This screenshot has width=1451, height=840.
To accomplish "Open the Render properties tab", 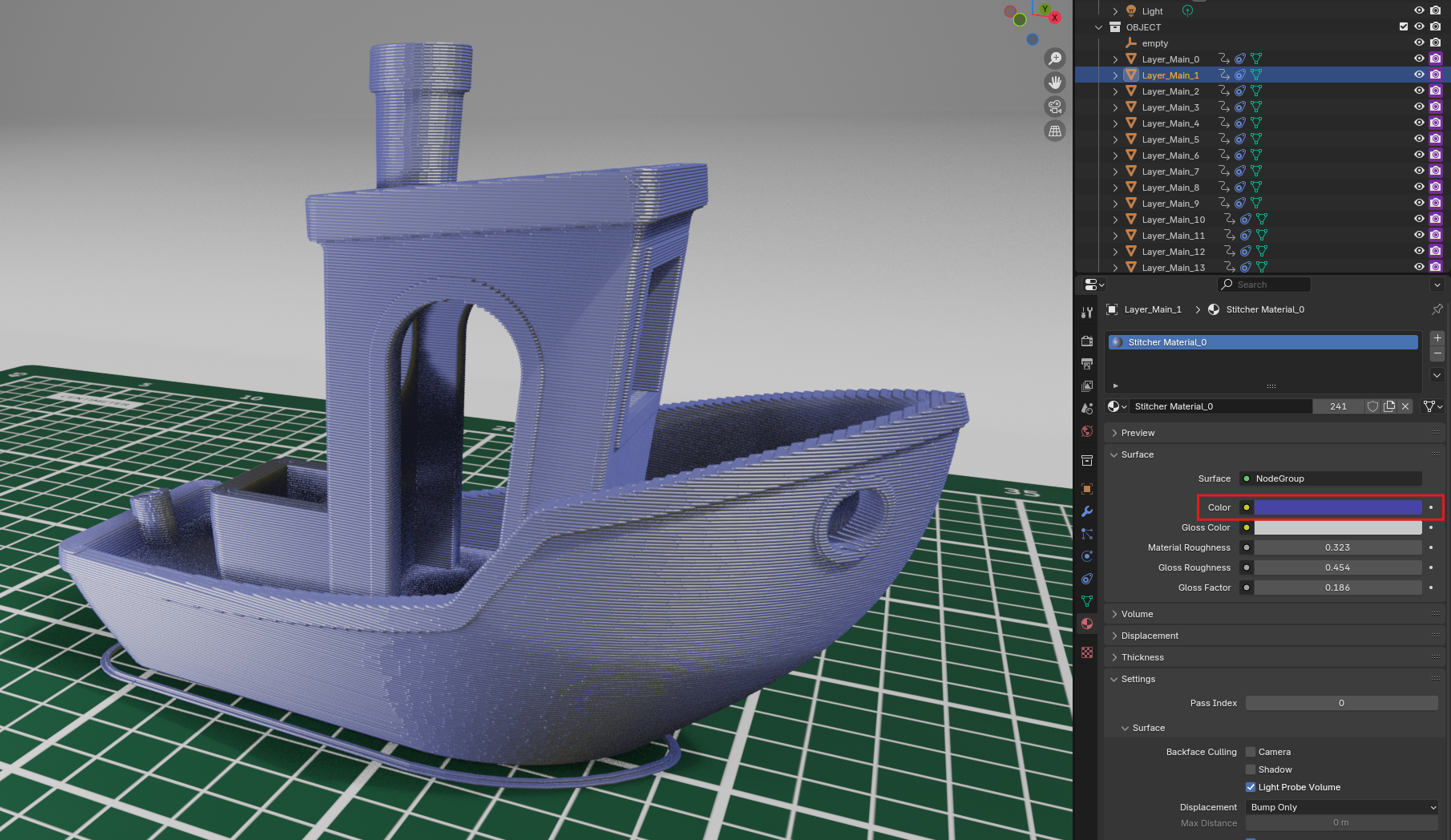I will [x=1087, y=341].
